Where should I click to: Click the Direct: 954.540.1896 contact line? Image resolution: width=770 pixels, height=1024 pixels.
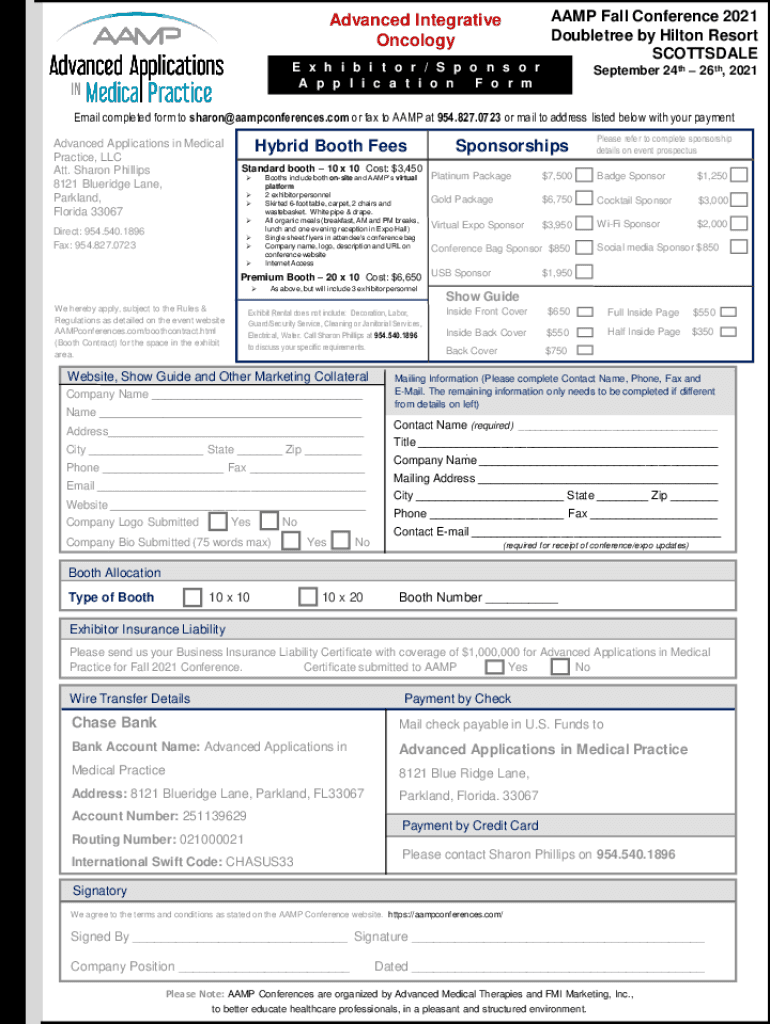99,231
